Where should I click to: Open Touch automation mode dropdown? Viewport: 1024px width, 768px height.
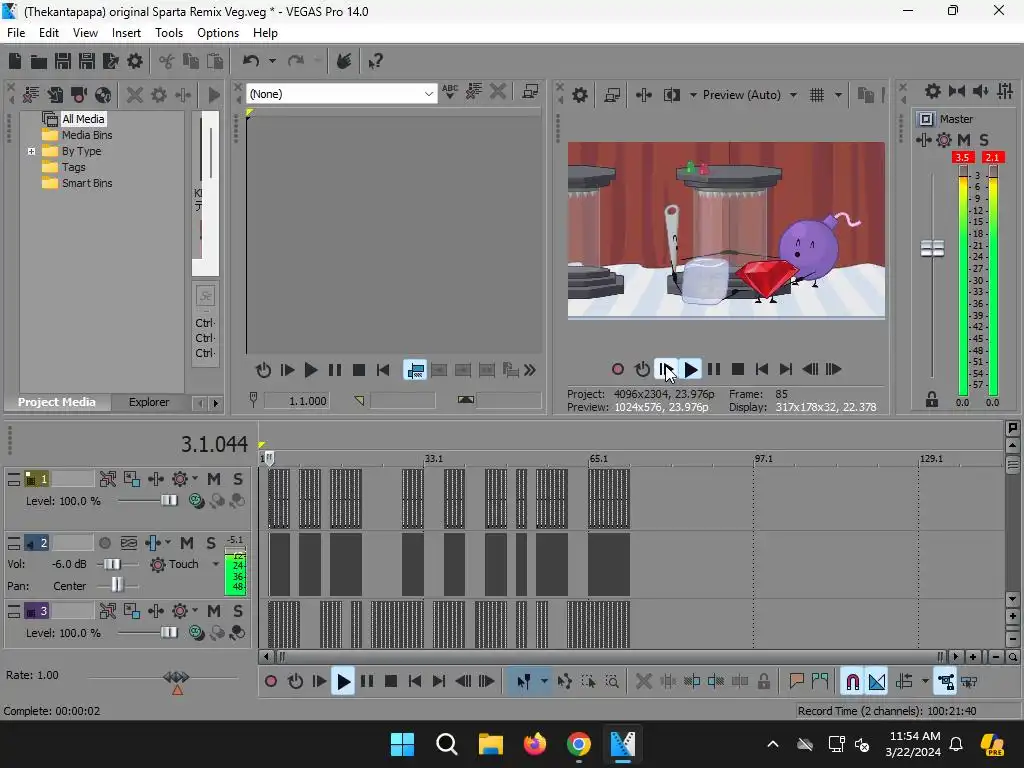(216, 564)
